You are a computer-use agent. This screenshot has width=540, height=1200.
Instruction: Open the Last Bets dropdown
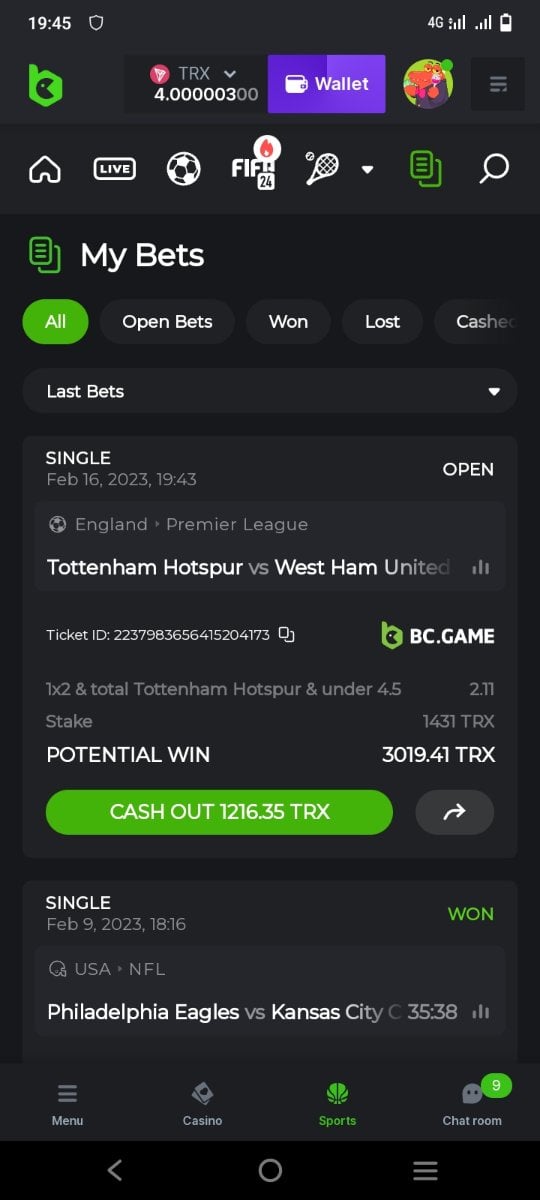(x=270, y=391)
